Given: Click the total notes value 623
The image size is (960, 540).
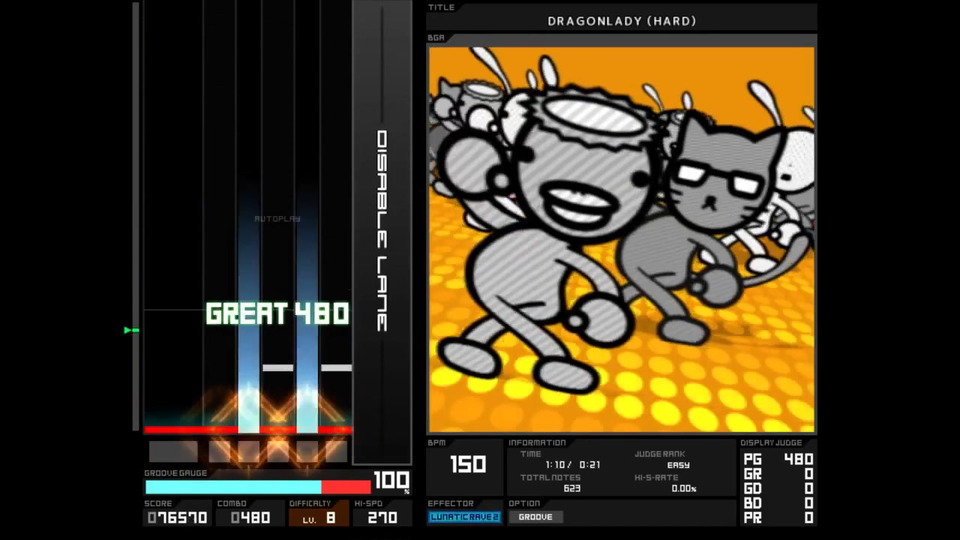Looking at the screenshot, I should (572, 489).
